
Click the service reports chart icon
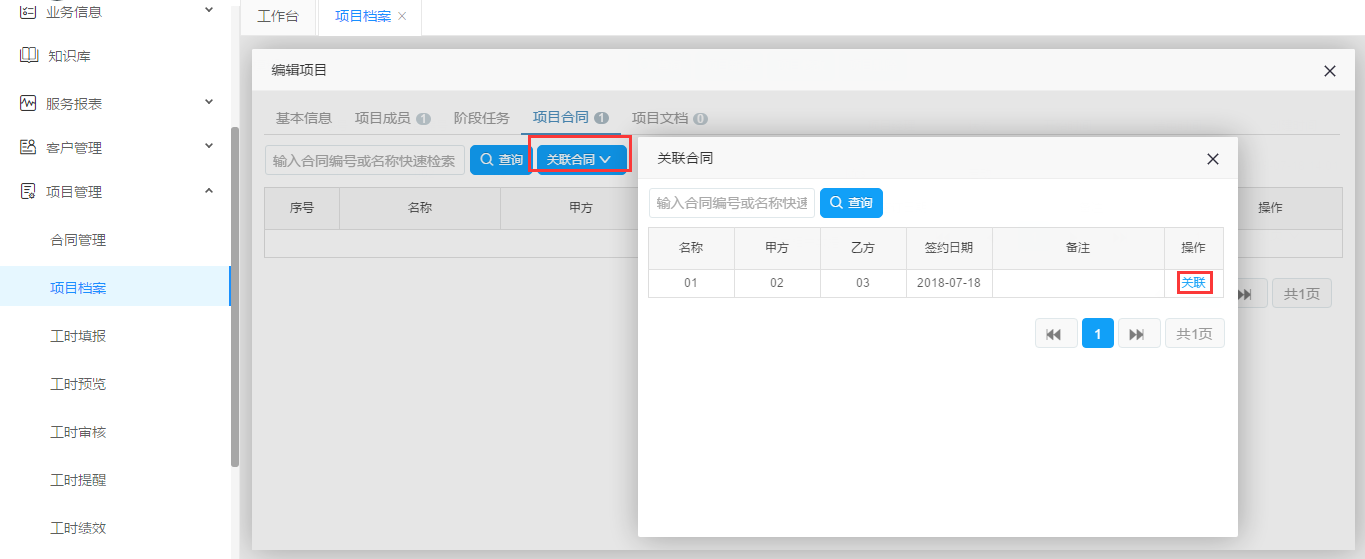(29, 103)
